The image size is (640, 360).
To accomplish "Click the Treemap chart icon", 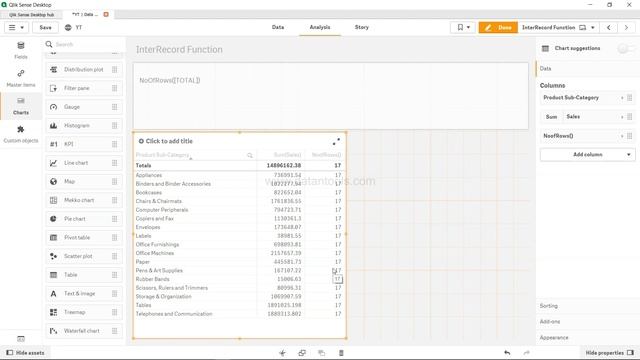I will (x=53, y=312).
